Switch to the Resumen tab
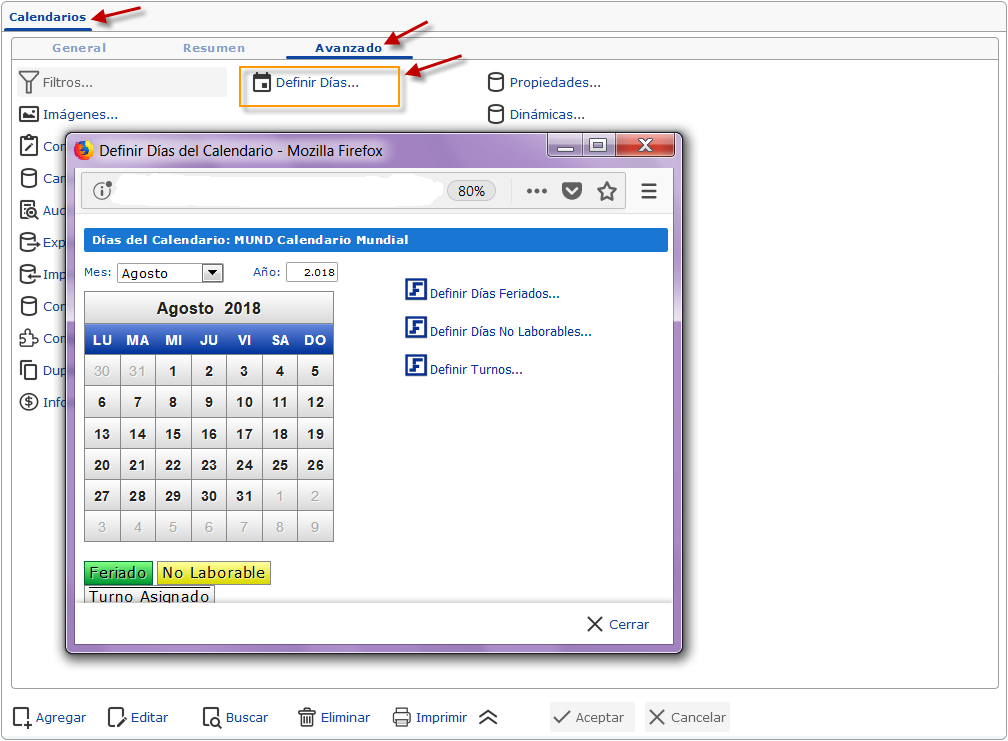The height and width of the screenshot is (741, 1008). [x=216, y=47]
